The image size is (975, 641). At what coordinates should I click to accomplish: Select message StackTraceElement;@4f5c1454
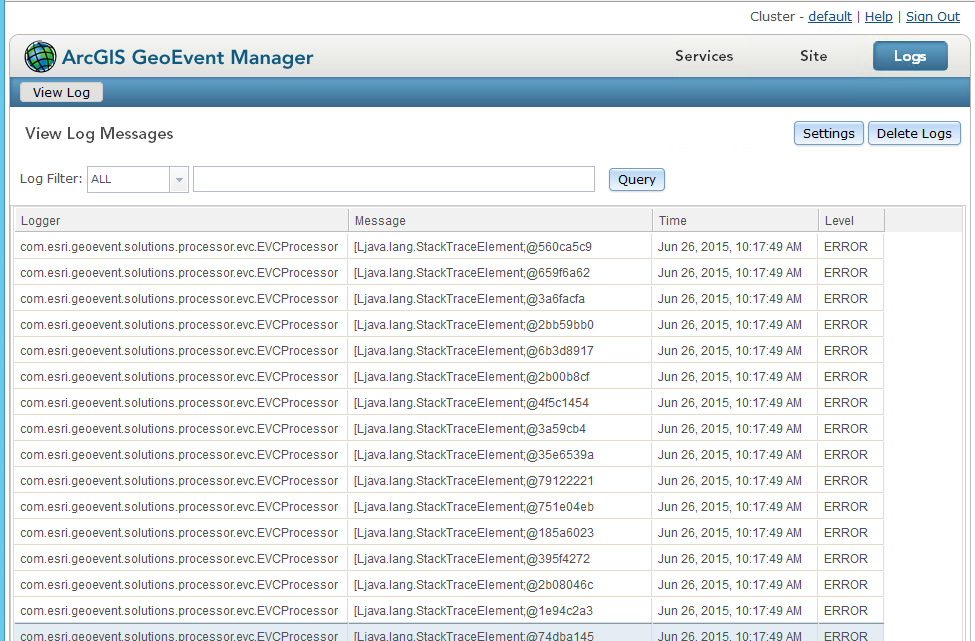[471, 404]
